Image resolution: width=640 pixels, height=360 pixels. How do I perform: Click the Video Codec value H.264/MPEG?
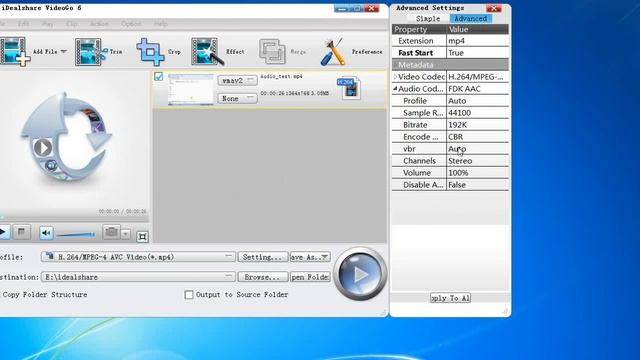click(478, 77)
